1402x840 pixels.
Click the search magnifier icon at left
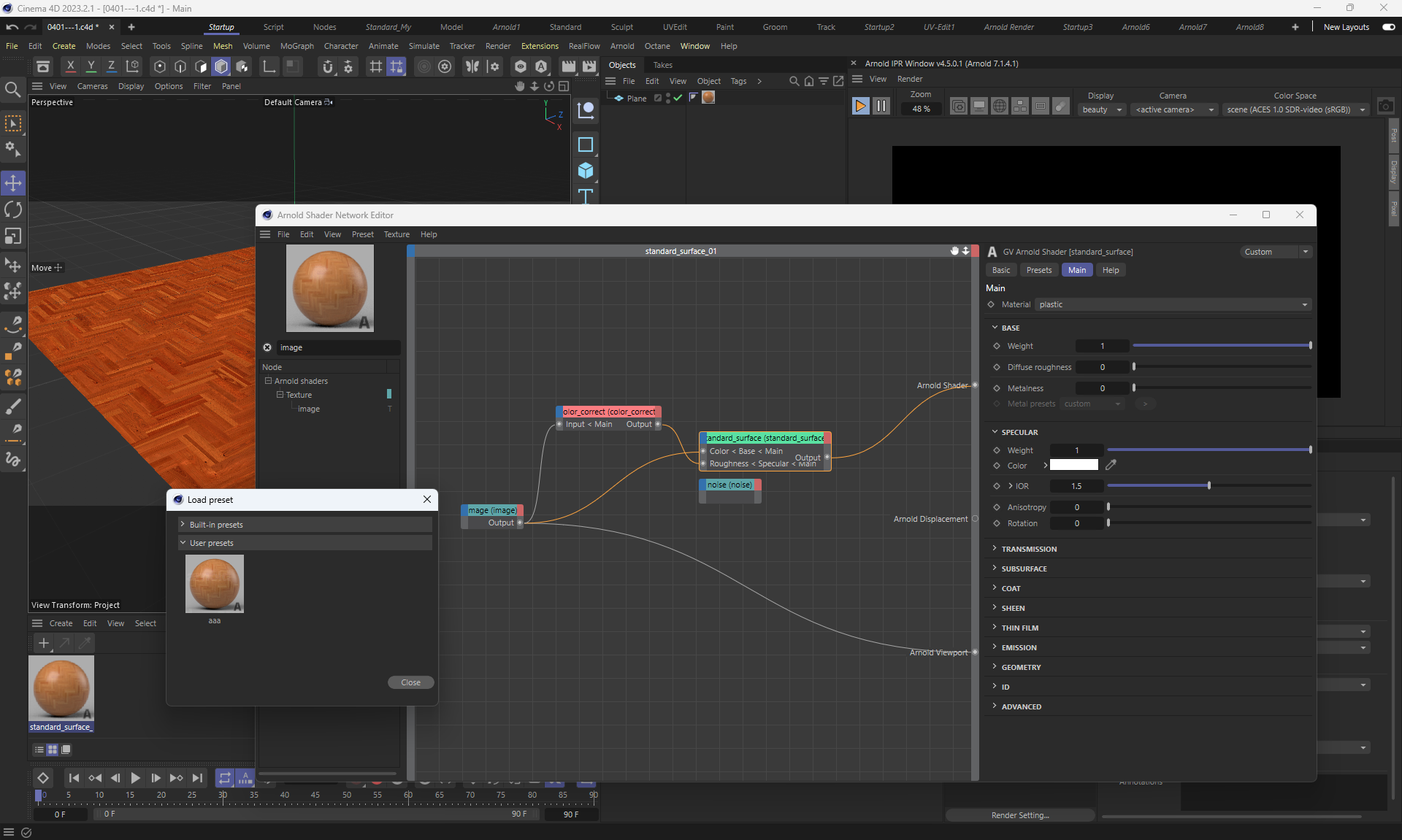click(x=12, y=90)
